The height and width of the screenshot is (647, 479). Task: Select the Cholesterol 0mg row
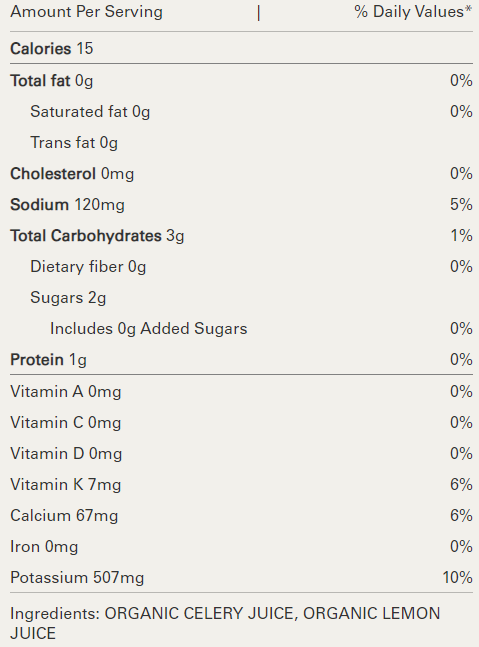pyautogui.click(x=241, y=174)
